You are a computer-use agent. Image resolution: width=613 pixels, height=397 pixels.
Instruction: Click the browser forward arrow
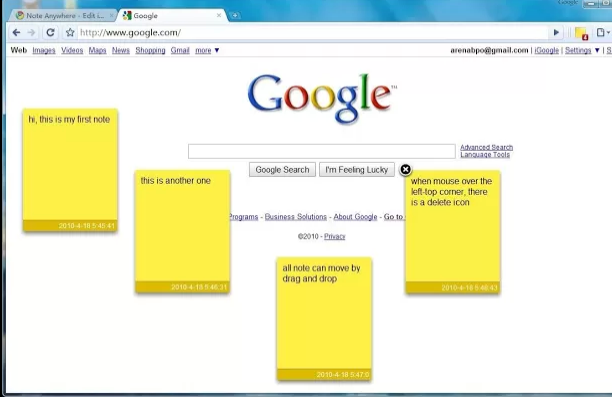click(32, 32)
